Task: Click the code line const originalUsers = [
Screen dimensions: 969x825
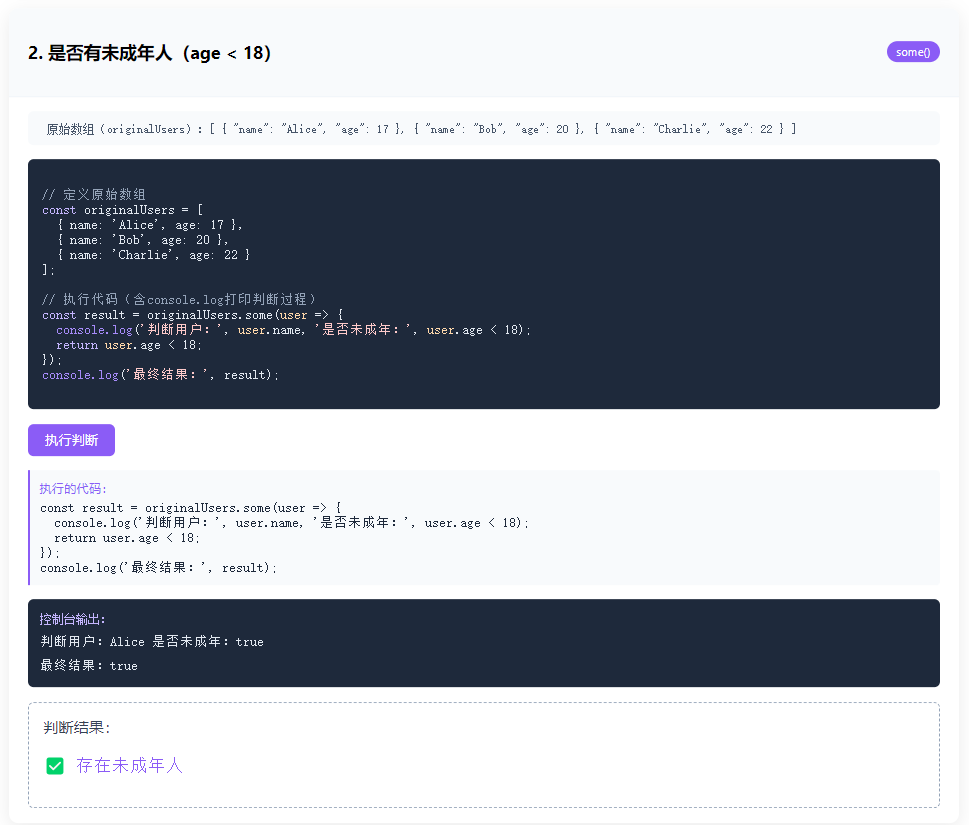Action: point(122,210)
